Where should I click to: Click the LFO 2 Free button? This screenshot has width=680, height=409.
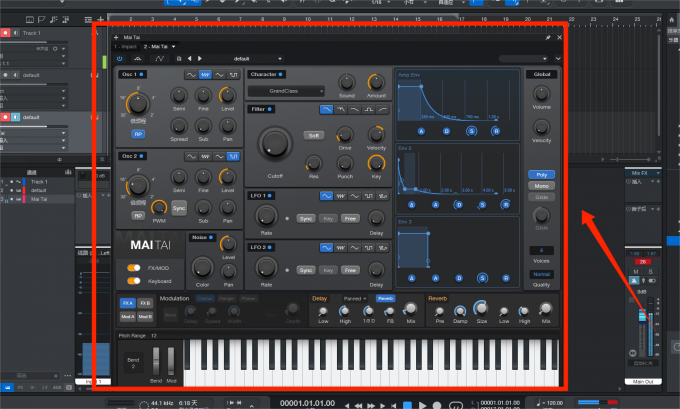click(350, 270)
